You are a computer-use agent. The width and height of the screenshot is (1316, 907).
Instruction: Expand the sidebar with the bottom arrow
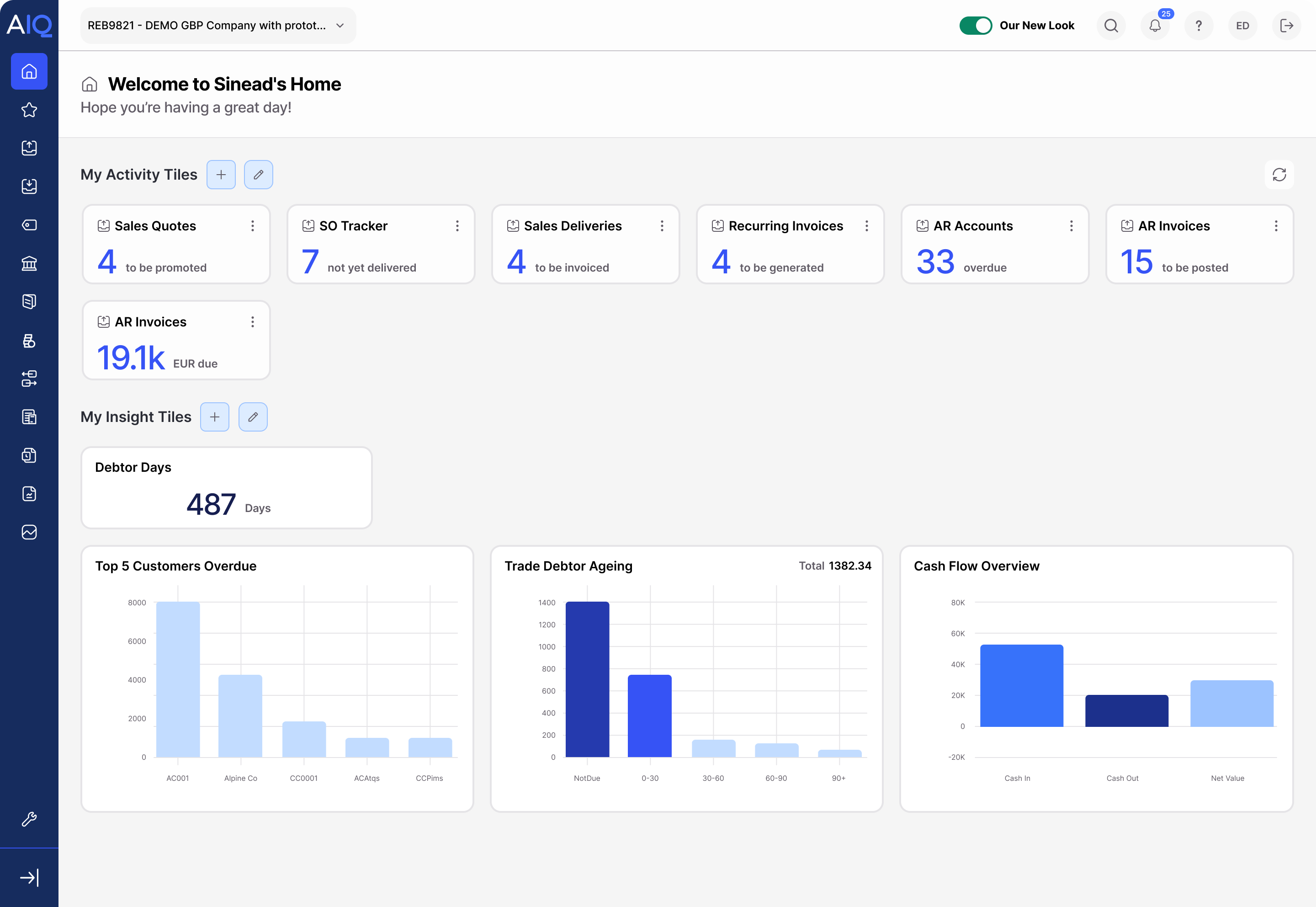(x=29, y=877)
